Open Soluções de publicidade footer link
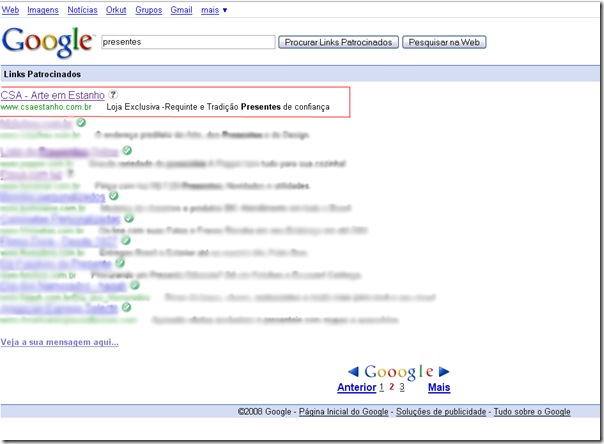 coord(441,412)
